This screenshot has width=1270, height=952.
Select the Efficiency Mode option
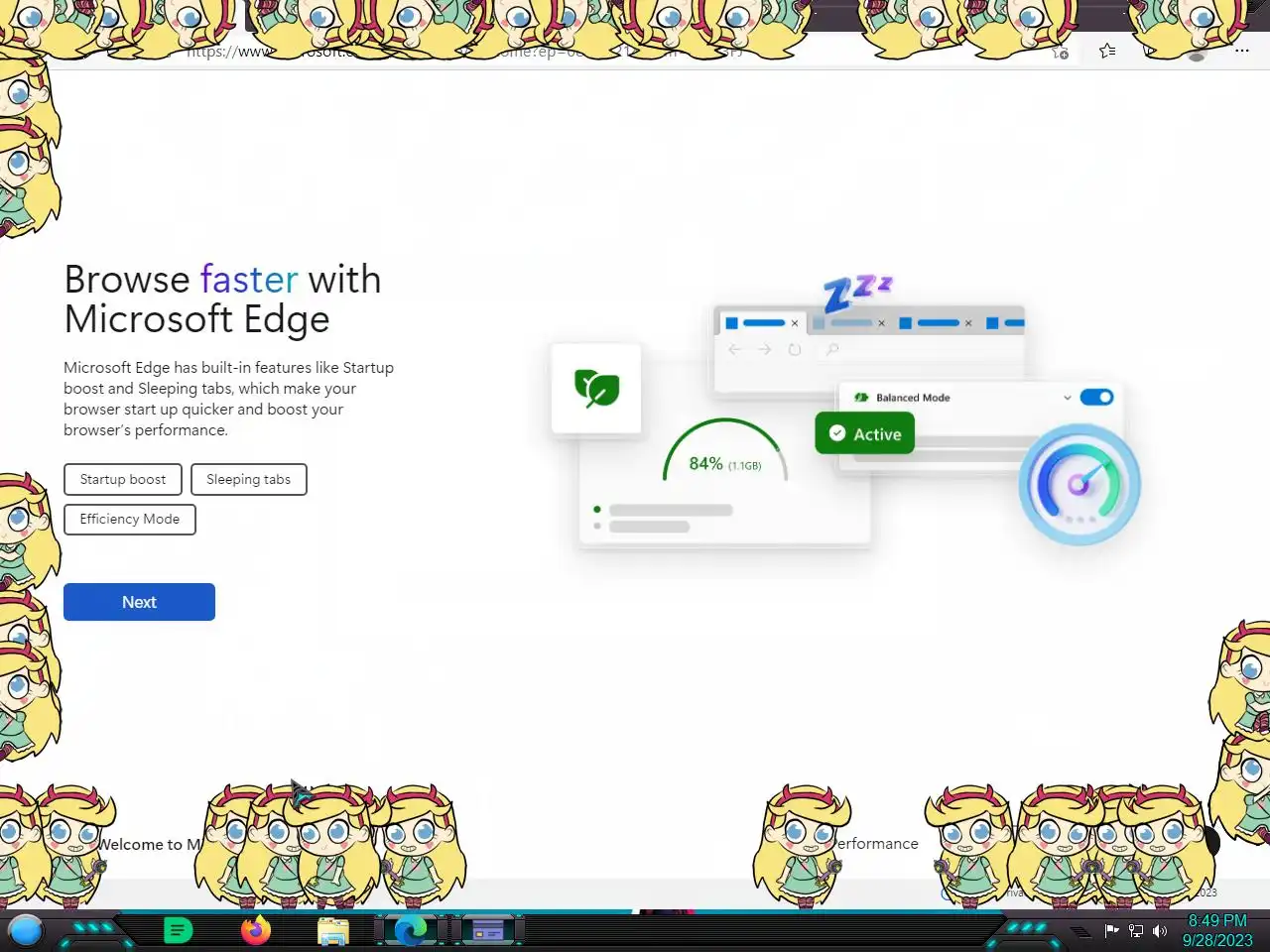(x=130, y=519)
